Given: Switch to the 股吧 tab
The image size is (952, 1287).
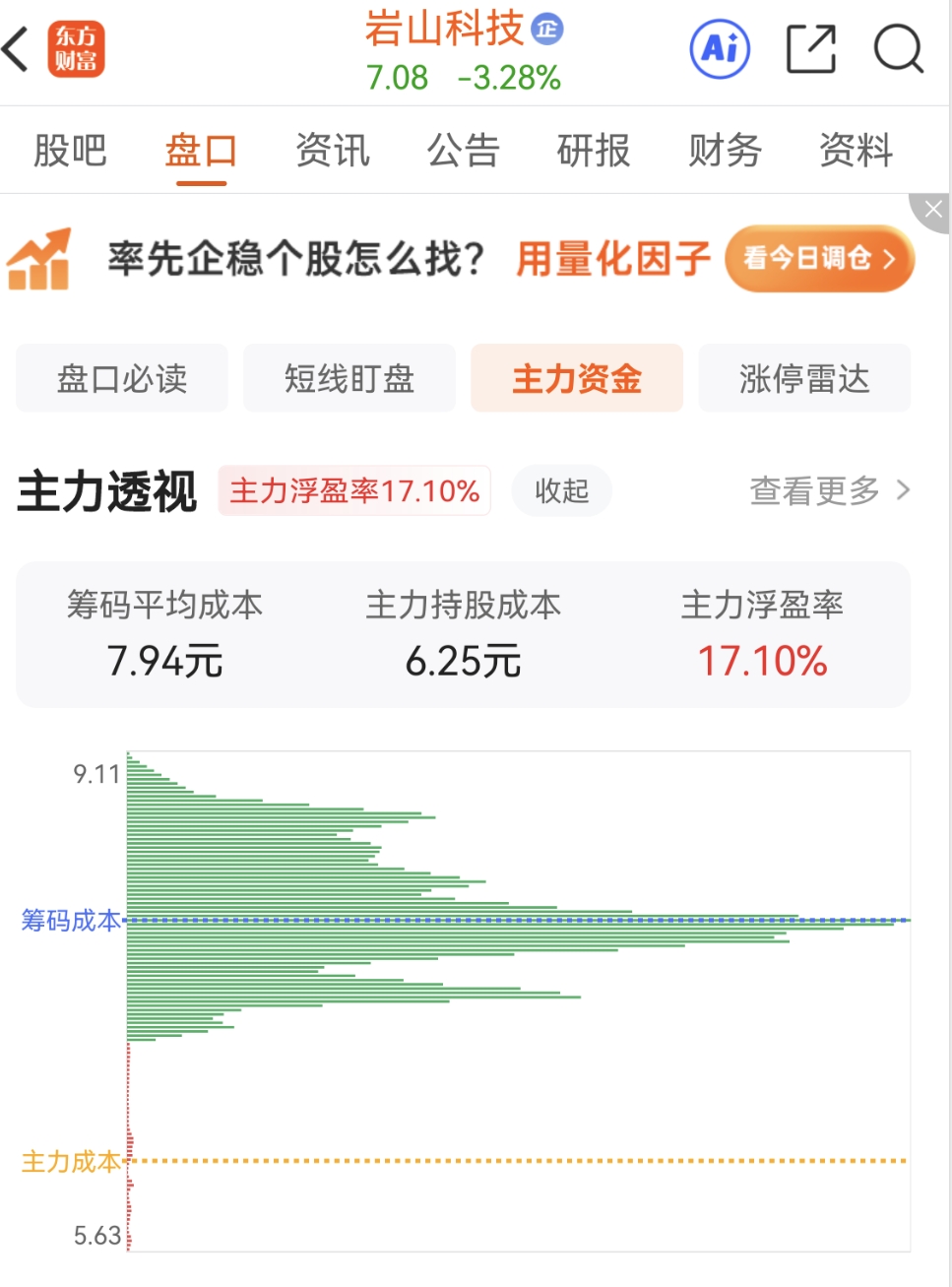Looking at the screenshot, I should [70, 151].
